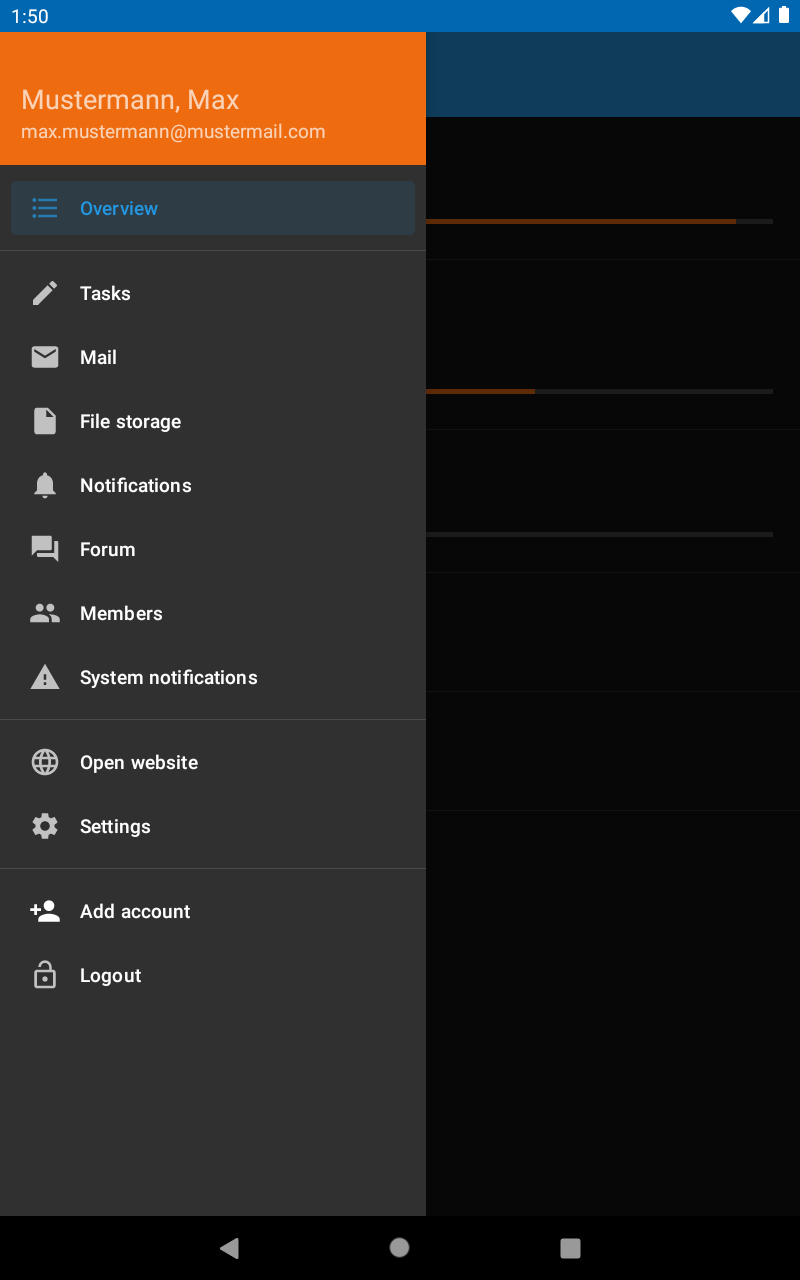Click the add-person icon for Add account
Viewport: 800px width, 1280px height.
click(x=45, y=911)
